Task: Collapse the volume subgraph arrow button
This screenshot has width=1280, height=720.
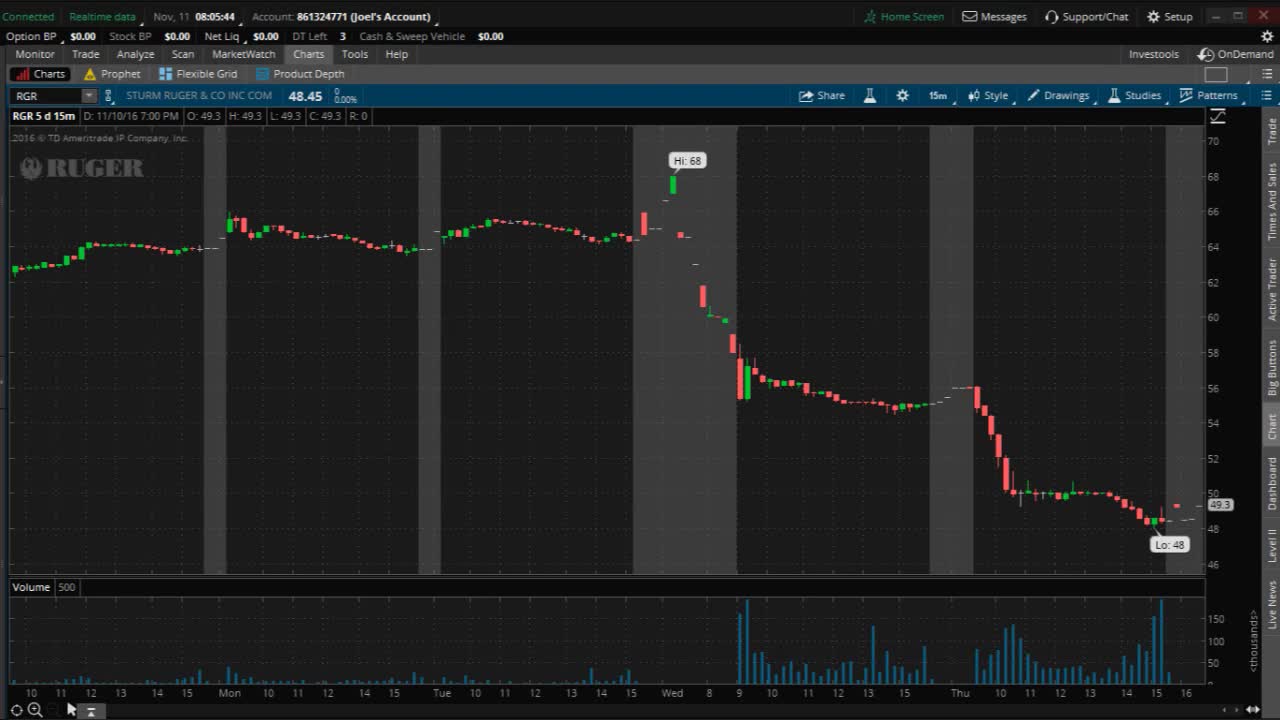Action: pos(91,711)
